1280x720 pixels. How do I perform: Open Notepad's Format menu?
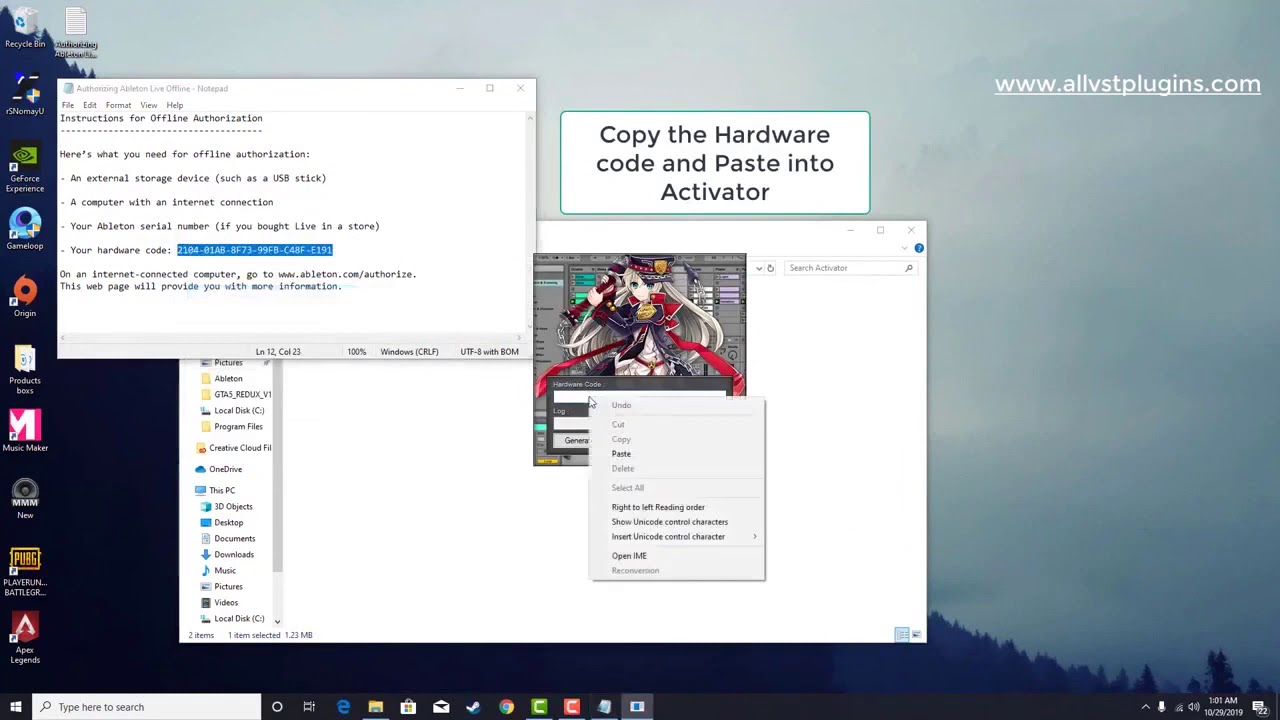pos(118,105)
